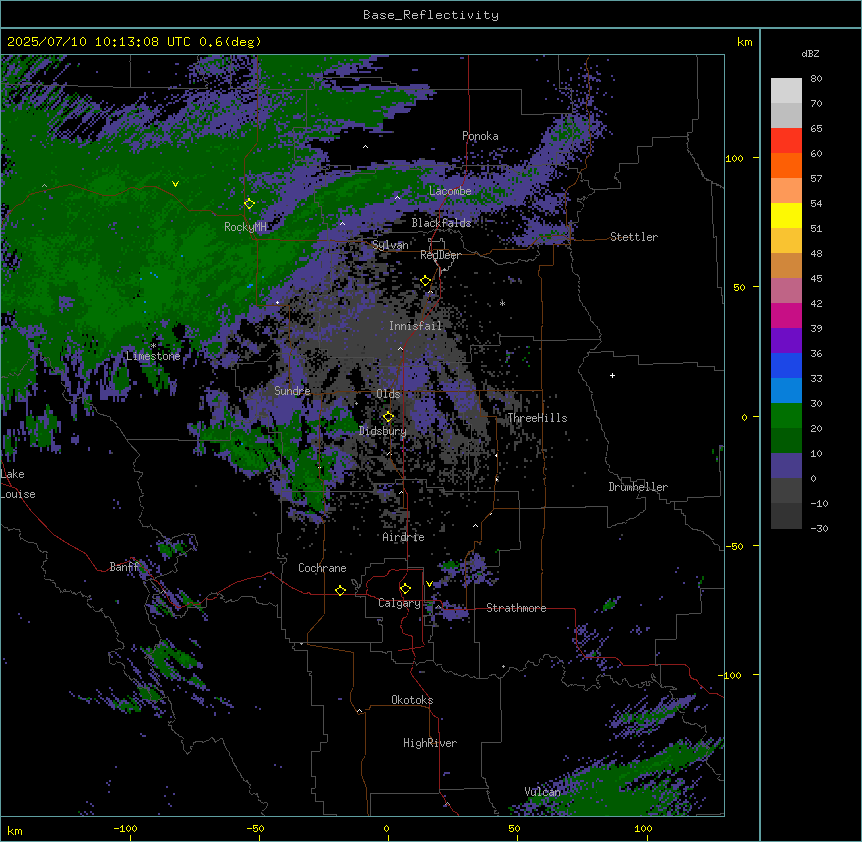This screenshot has width=862, height=842.
Task: Click the HighRiver label
Action: pyautogui.click(x=430, y=743)
